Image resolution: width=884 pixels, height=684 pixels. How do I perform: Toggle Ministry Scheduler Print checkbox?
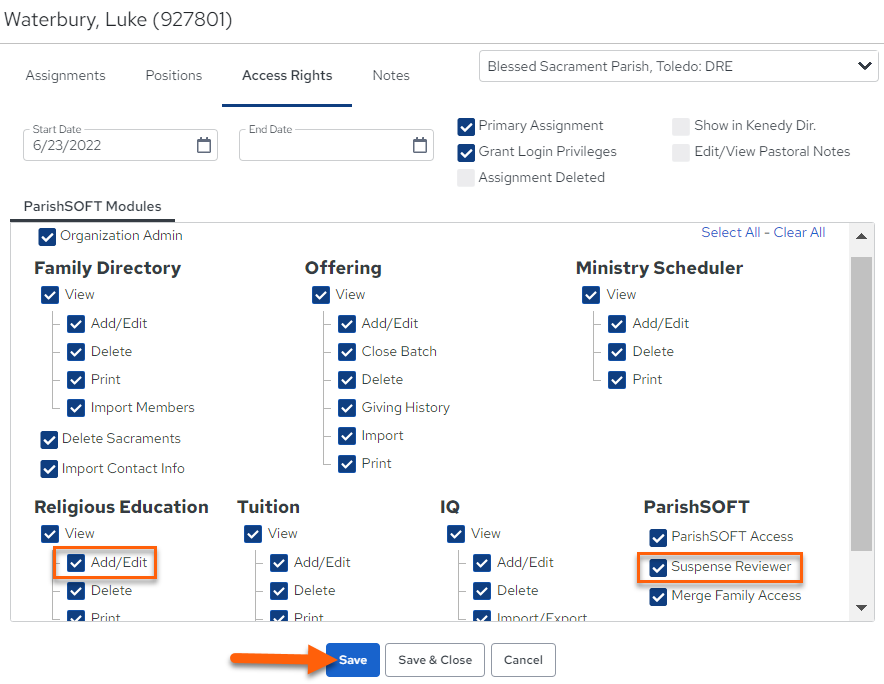(x=617, y=379)
